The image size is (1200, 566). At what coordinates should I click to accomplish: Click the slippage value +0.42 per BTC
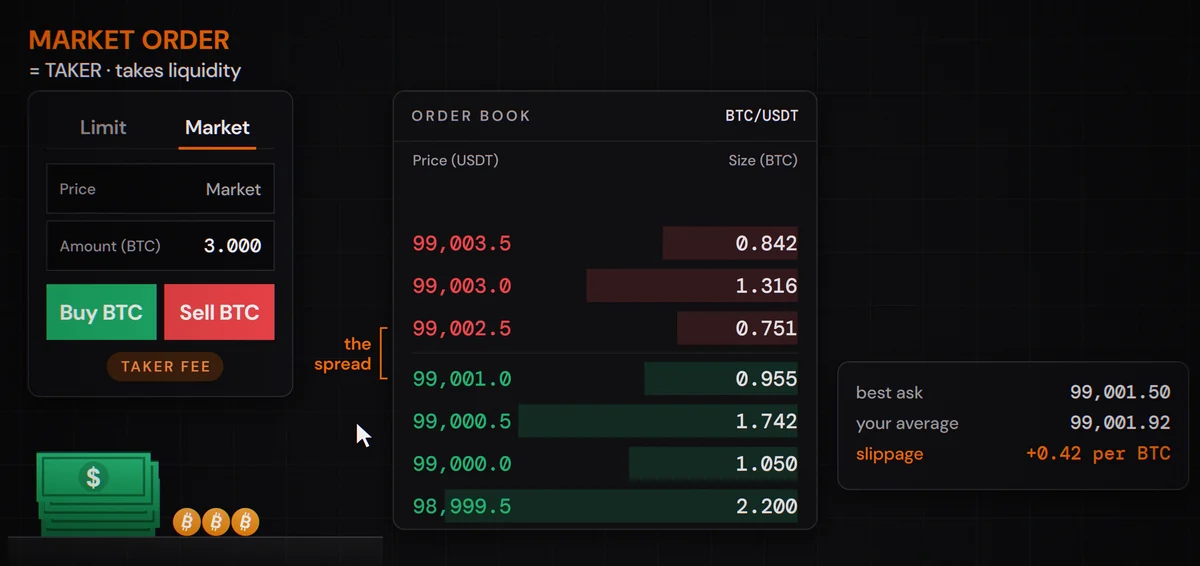click(x=1098, y=454)
